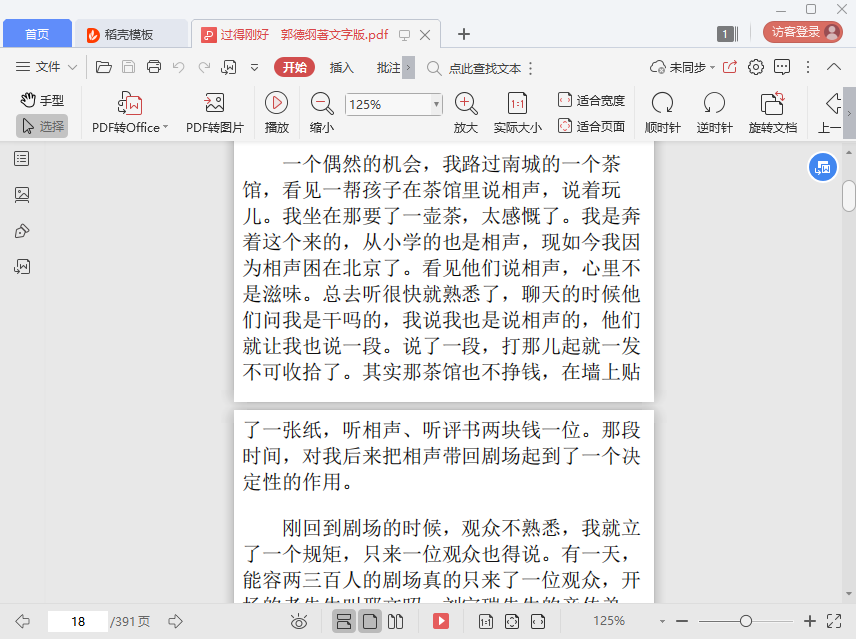The height and width of the screenshot is (639, 856).
Task: Activate the 选择 selection tool
Action: pyautogui.click(x=42, y=126)
